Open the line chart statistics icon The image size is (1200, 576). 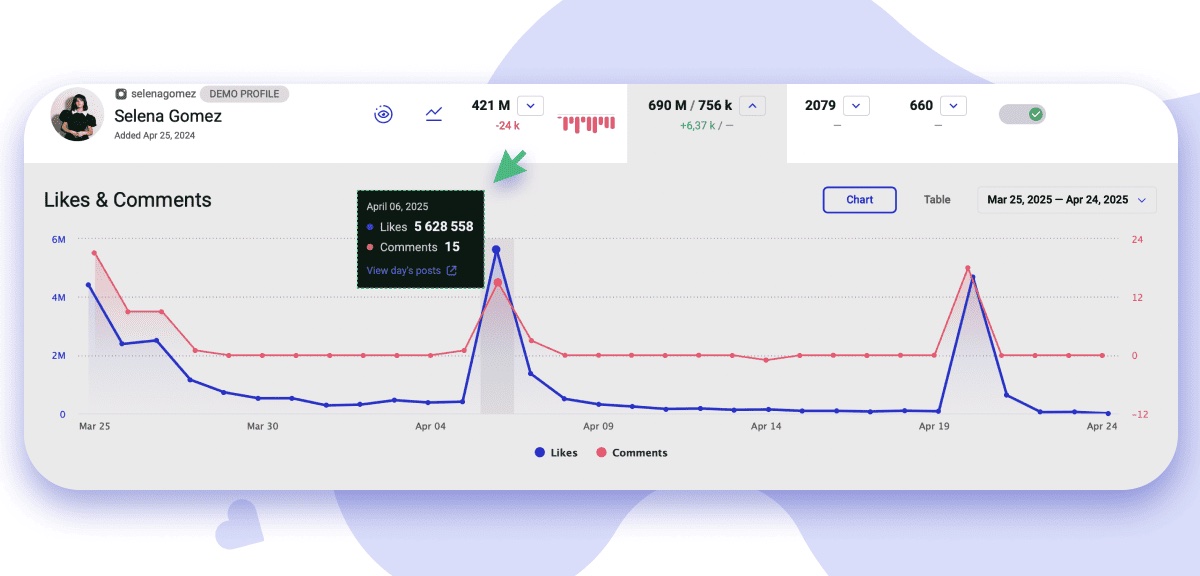[x=434, y=114]
